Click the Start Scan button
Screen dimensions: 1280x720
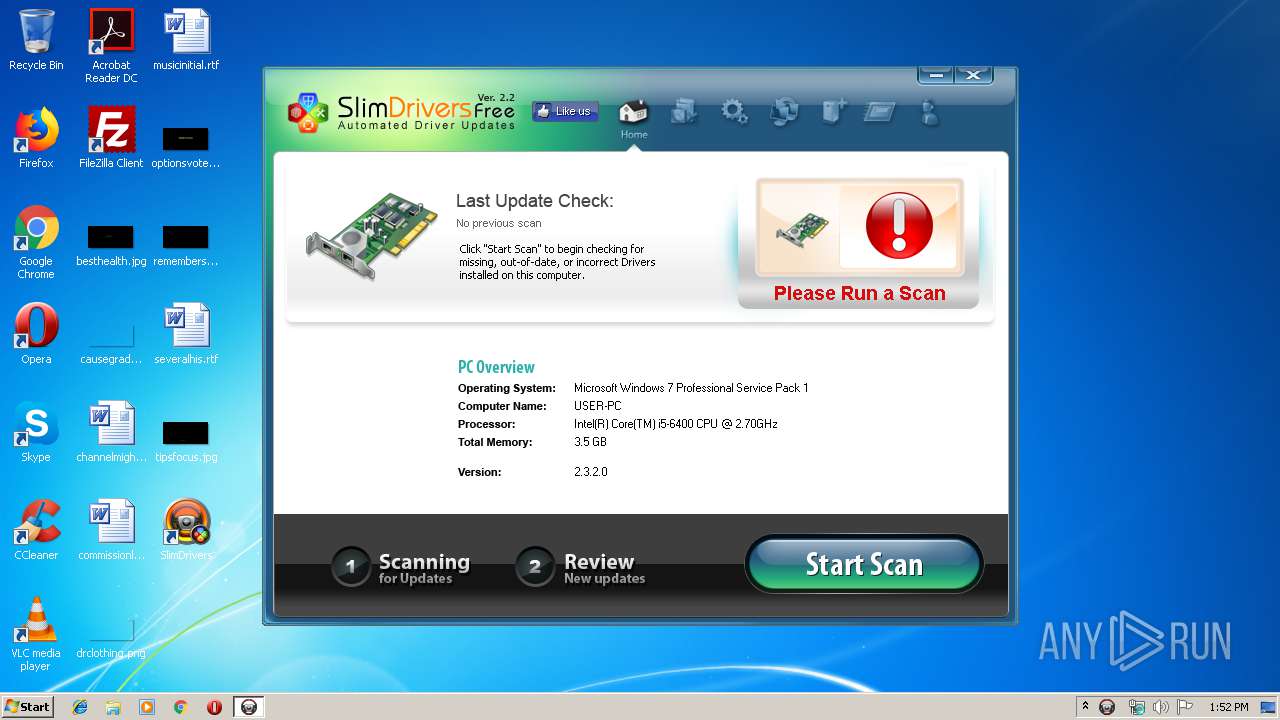tap(864, 564)
